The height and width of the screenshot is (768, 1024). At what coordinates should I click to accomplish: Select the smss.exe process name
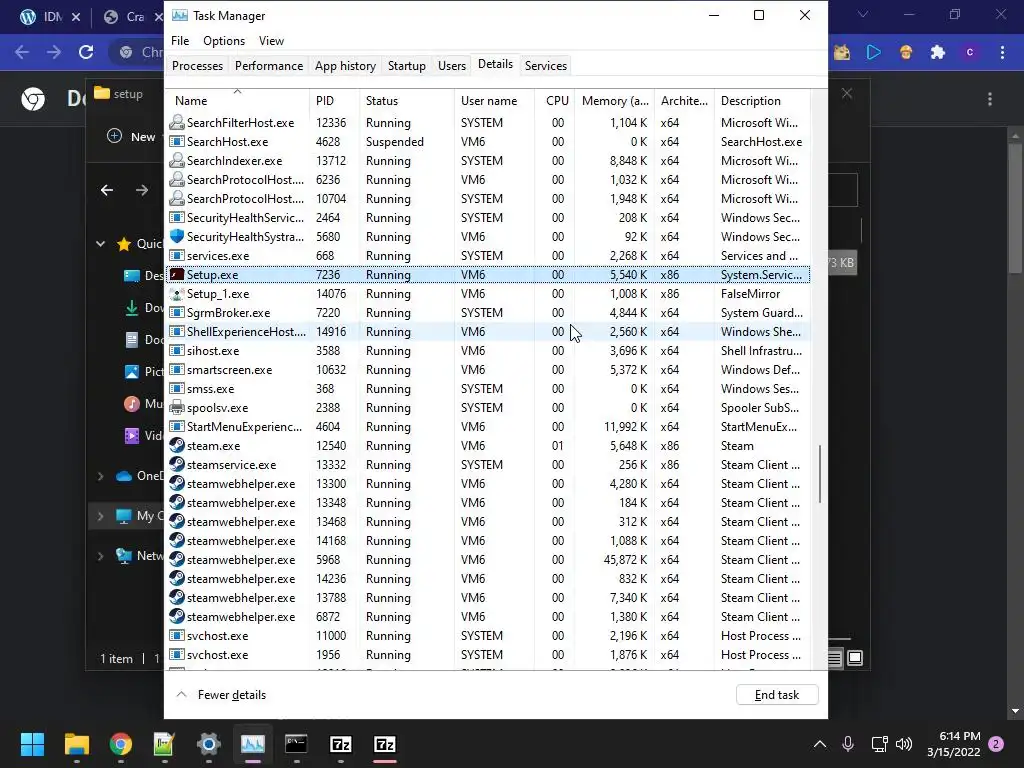click(x=210, y=389)
